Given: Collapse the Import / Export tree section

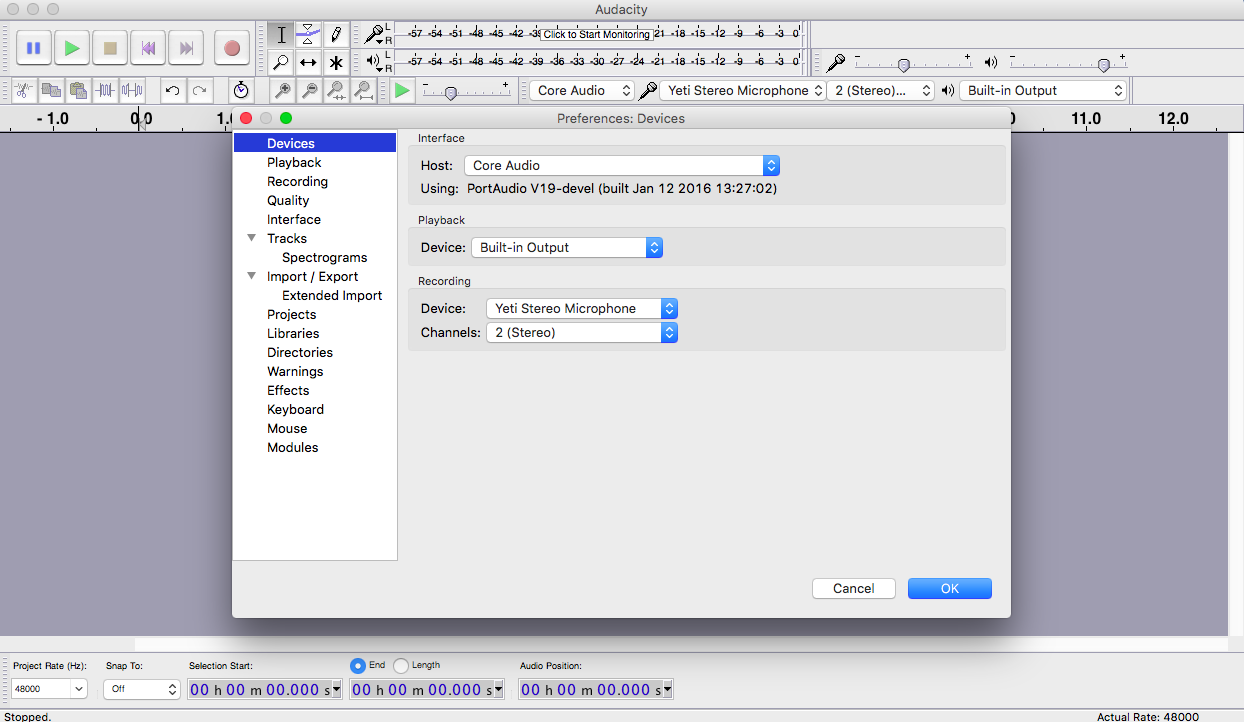Looking at the screenshot, I should [x=251, y=276].
